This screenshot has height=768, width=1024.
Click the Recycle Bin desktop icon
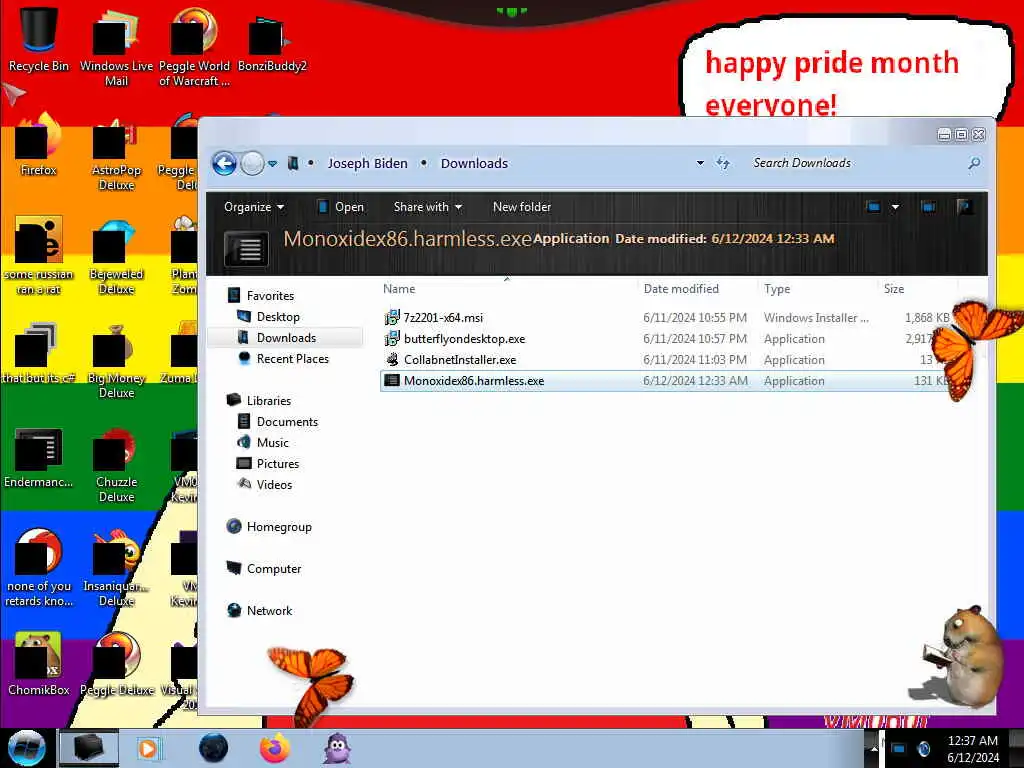(x=39, y=38)
